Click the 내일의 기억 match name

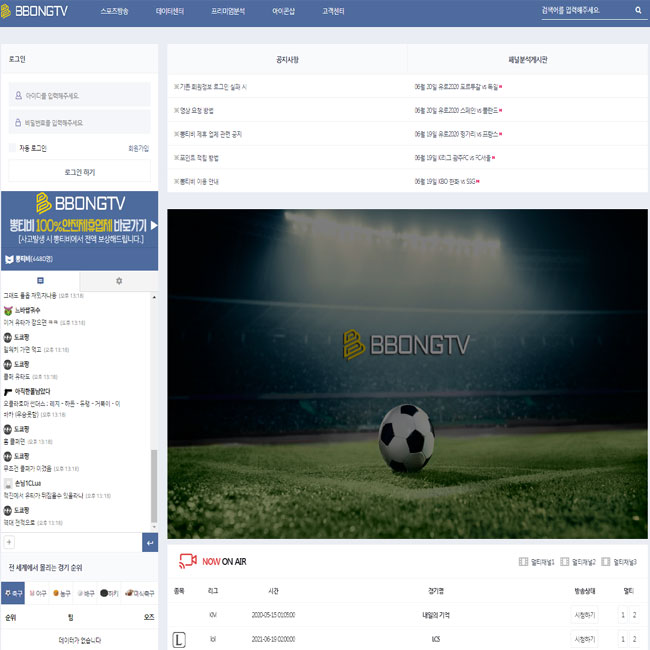pyautogui.click(x=436, y=615)
